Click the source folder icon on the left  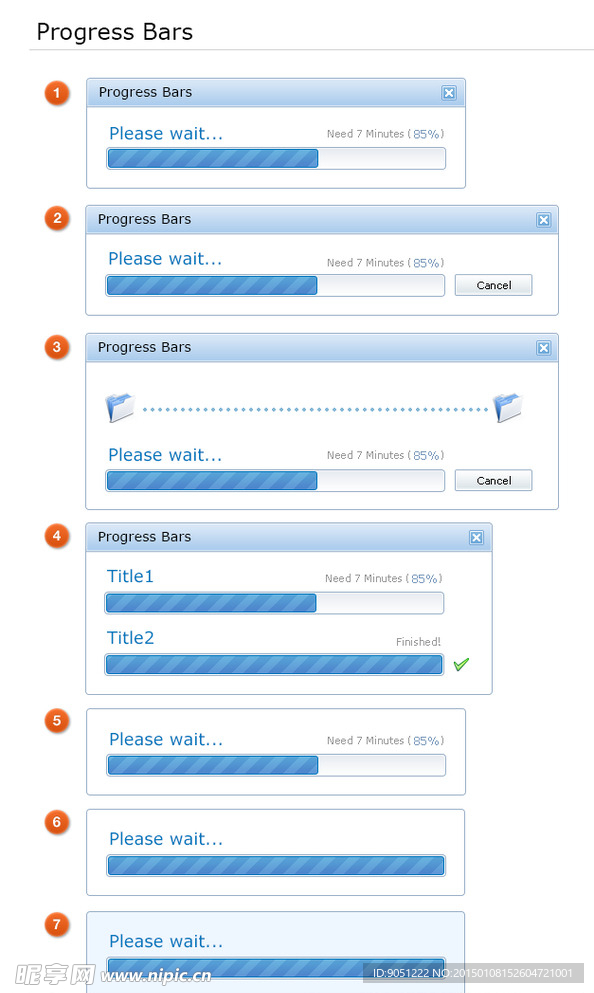point(120,407)
